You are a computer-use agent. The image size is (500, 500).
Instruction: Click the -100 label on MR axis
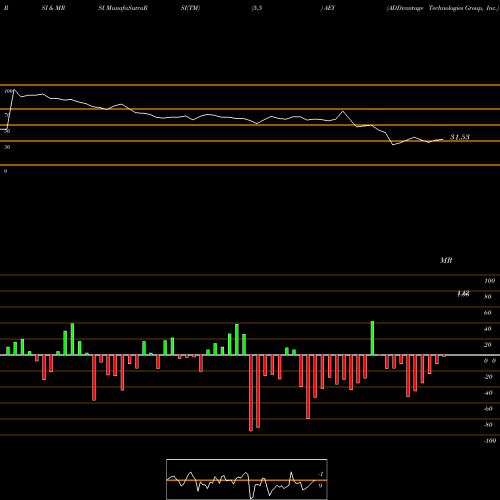[490, 441]
